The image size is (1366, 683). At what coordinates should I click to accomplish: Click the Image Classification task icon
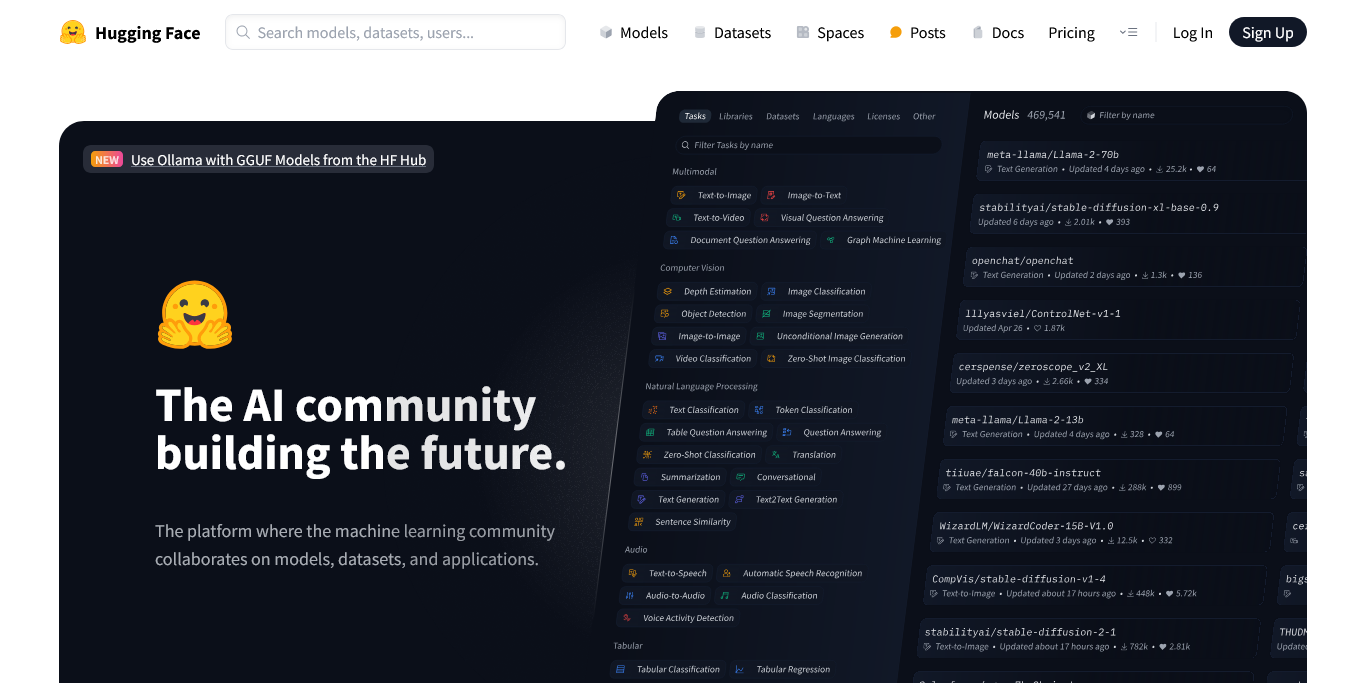click(x=771, y=291)
